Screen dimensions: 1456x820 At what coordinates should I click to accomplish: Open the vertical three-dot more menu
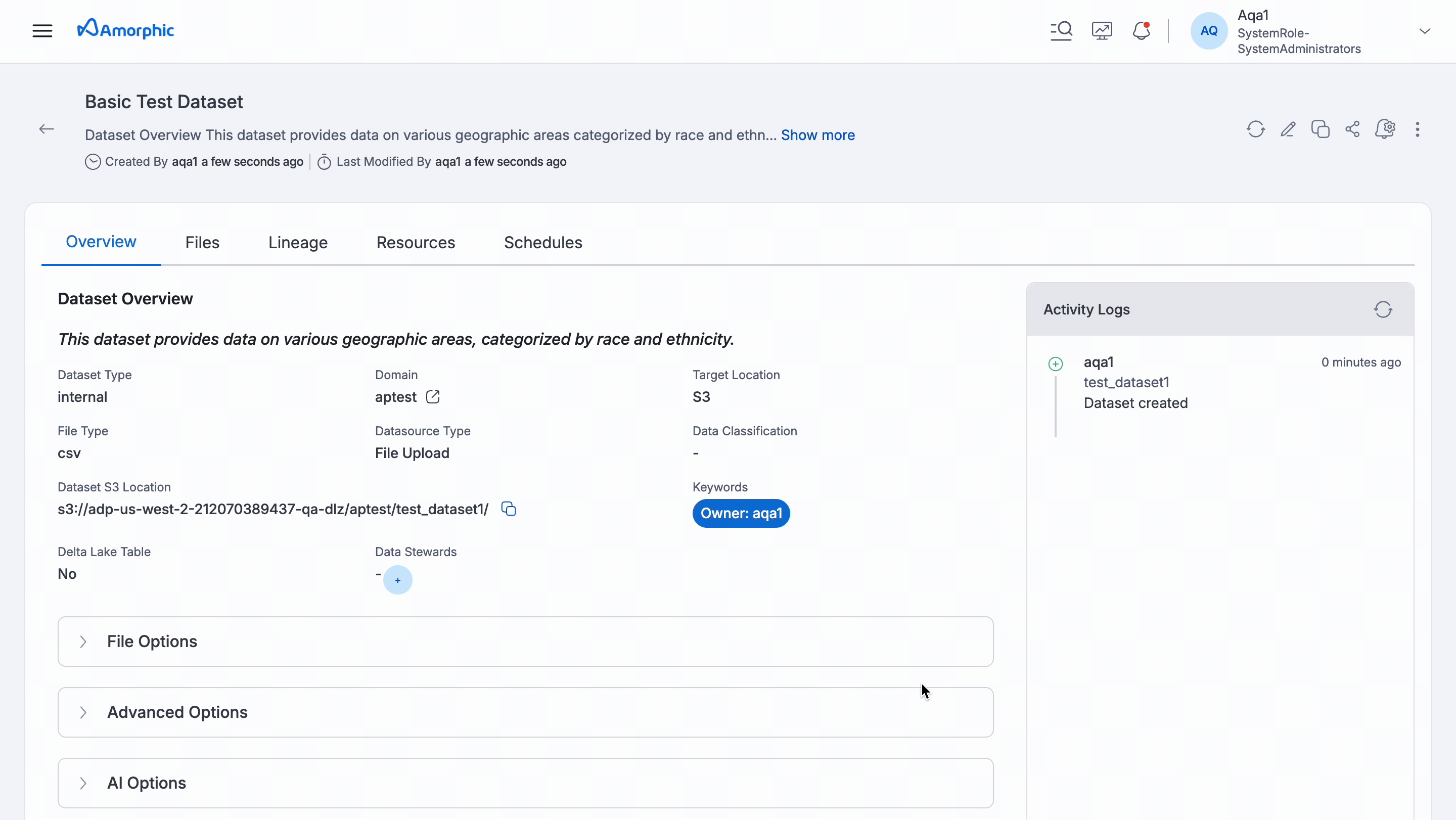click(1417, 129)
